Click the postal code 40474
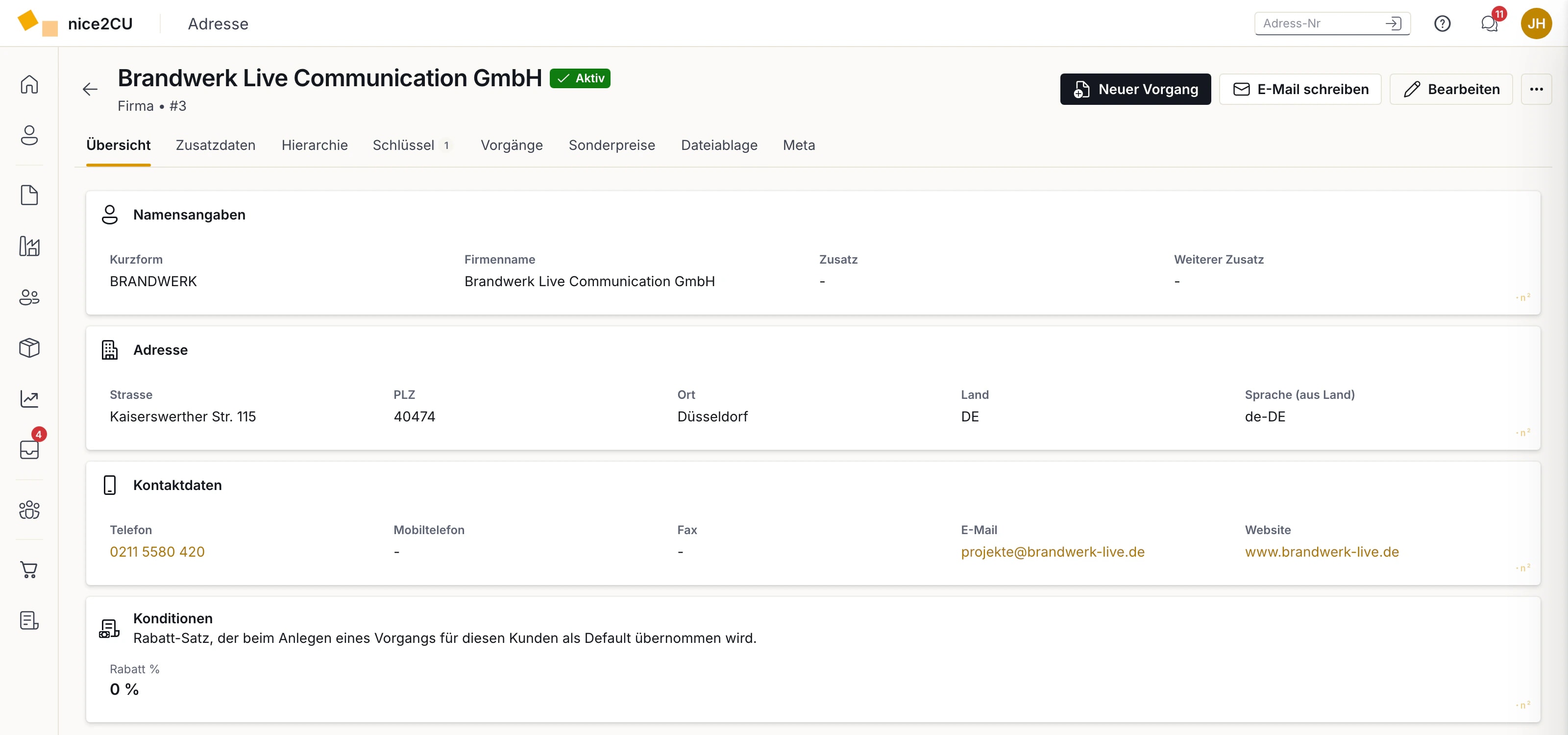Screen dimensions: 1568x735 point(415,417)
